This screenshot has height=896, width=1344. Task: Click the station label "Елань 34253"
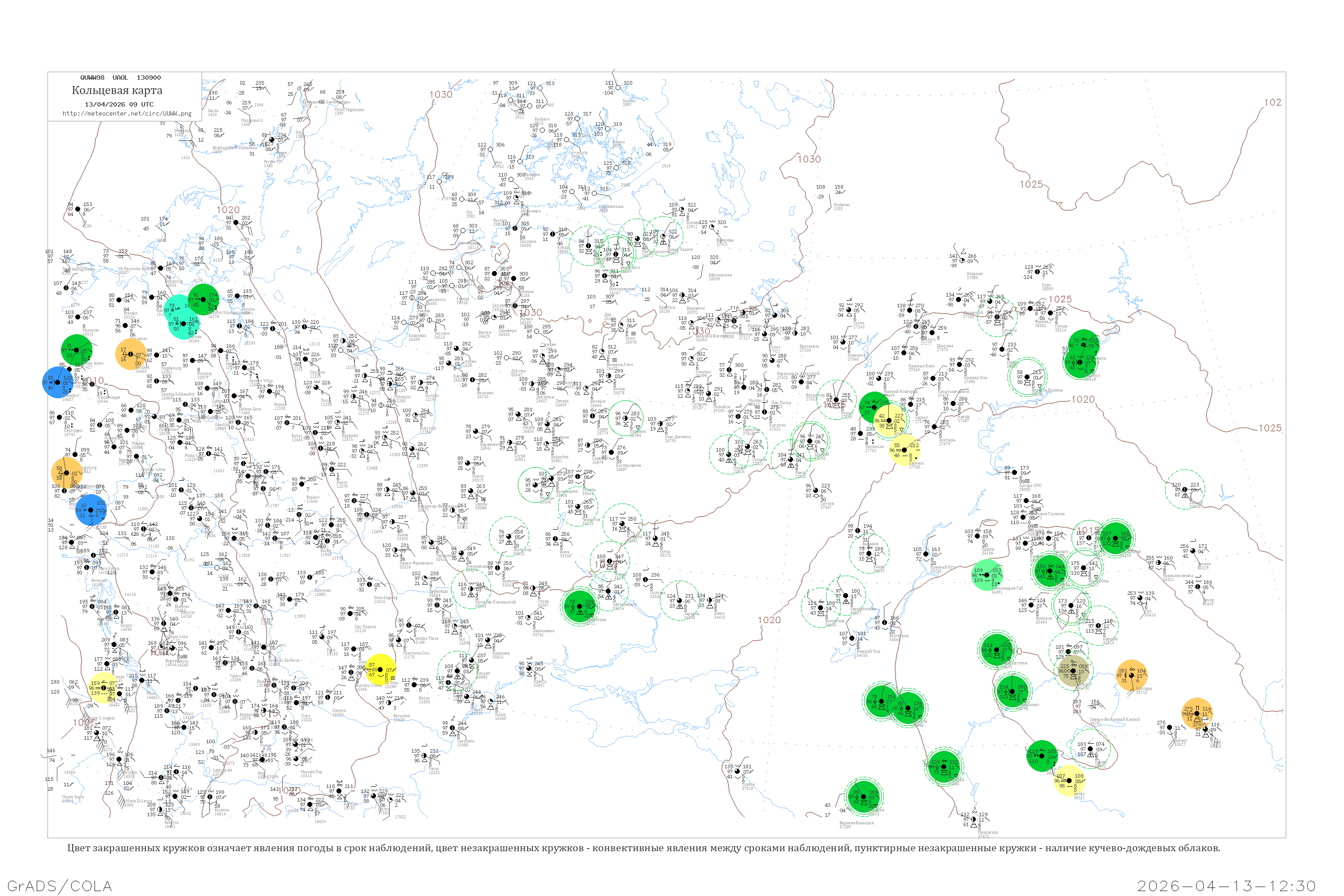click(x=879, y=569)
